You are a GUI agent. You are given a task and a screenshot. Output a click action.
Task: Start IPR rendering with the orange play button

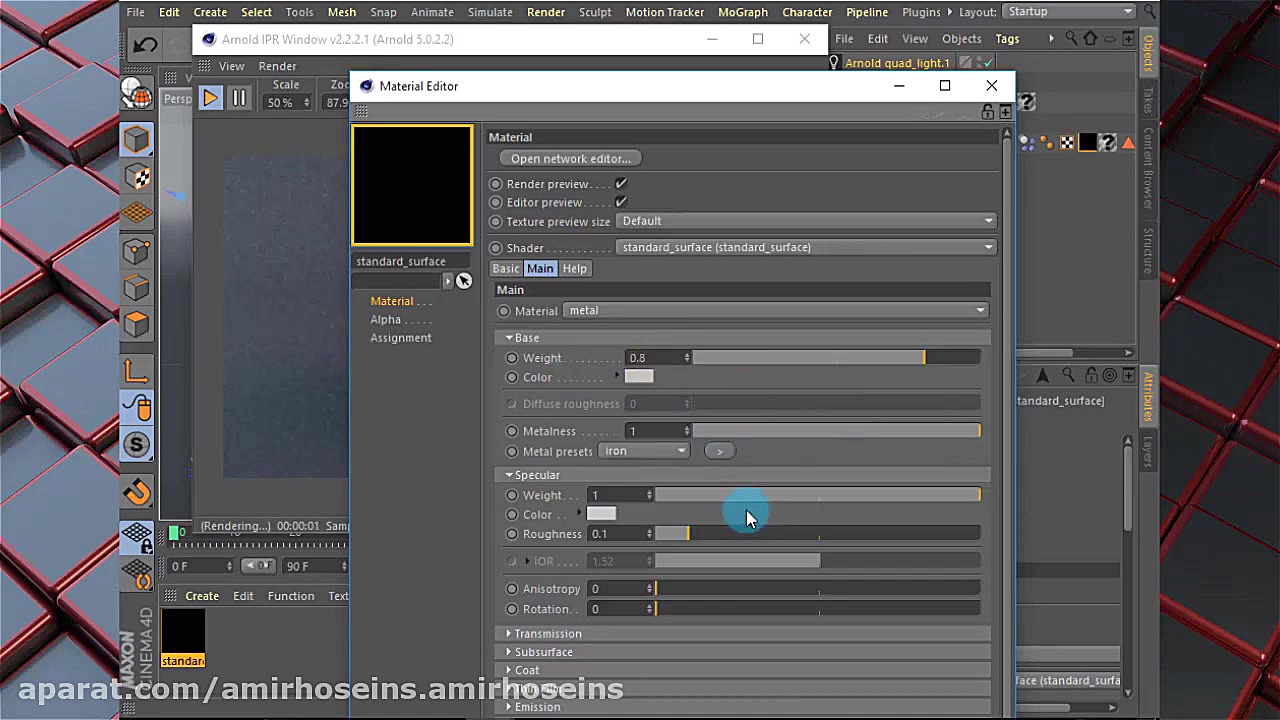click(x=210, y=98)
